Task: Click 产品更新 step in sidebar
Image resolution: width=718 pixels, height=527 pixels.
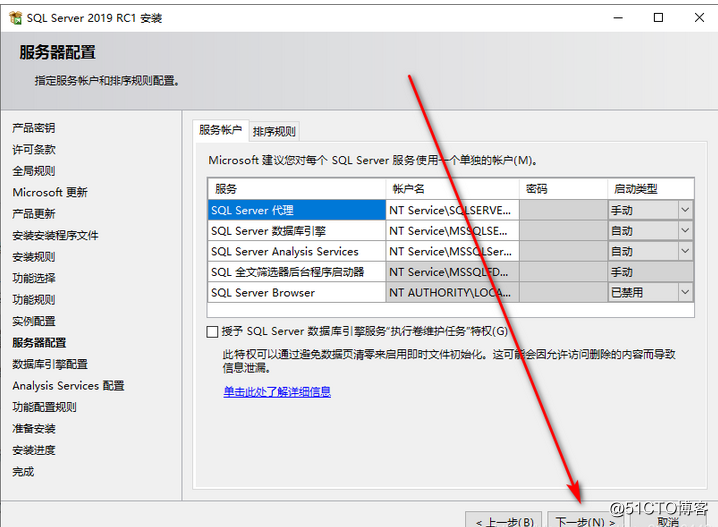Action: coord(34,214)
